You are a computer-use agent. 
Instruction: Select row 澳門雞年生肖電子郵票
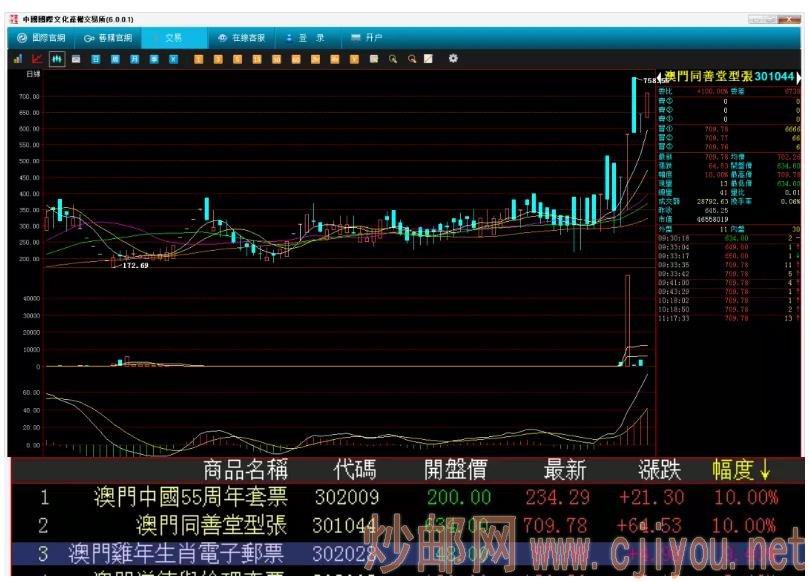(x=408, y=554)
